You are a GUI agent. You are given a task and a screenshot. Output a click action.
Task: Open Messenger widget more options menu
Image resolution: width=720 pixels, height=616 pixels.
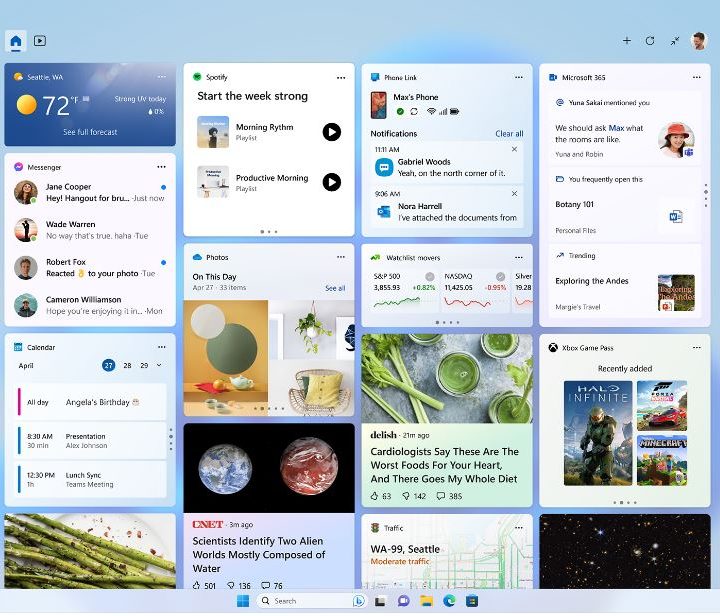pyautogui.click(x=161, y=167)
